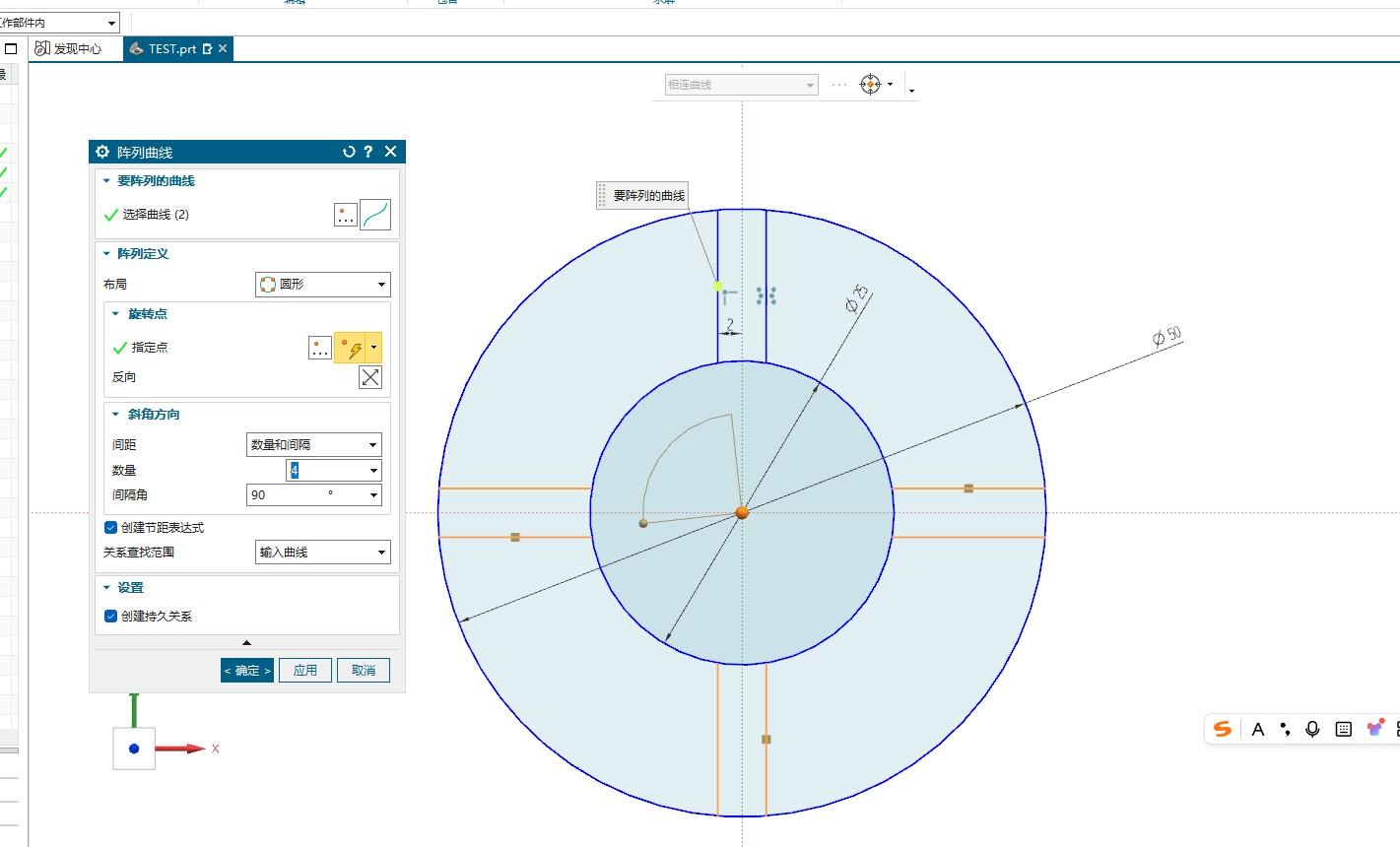Click the orange rotation center point handle

pos(742,512)
